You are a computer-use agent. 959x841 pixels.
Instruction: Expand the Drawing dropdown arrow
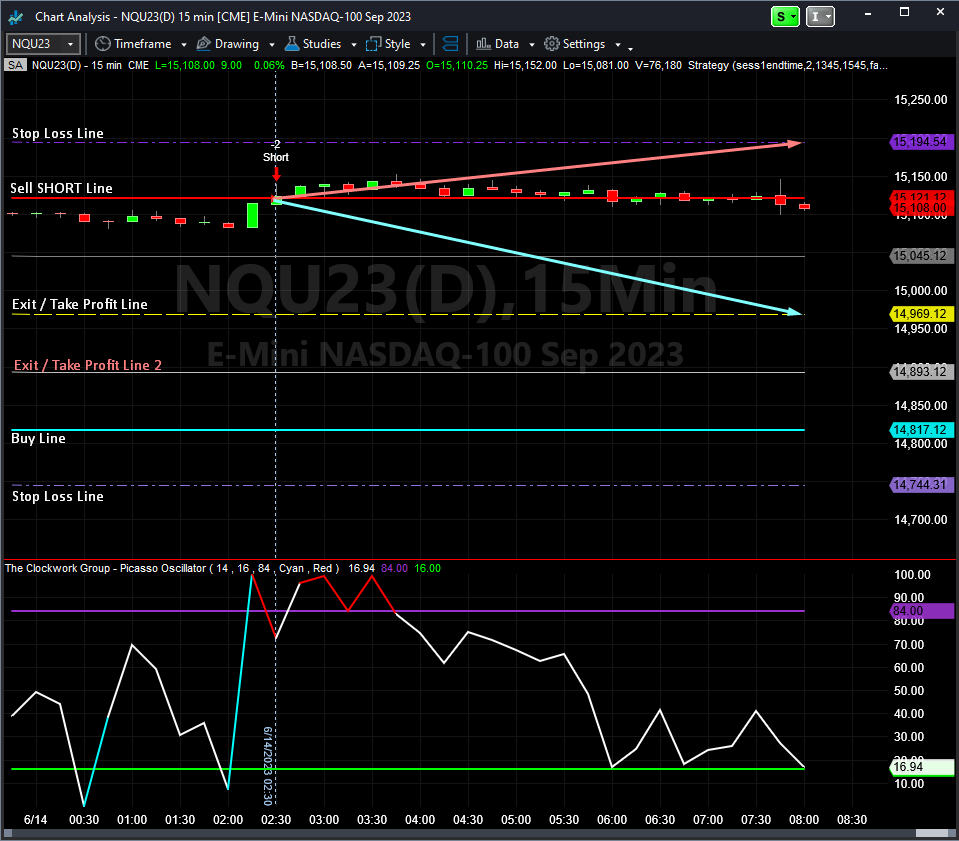[272, 45]
